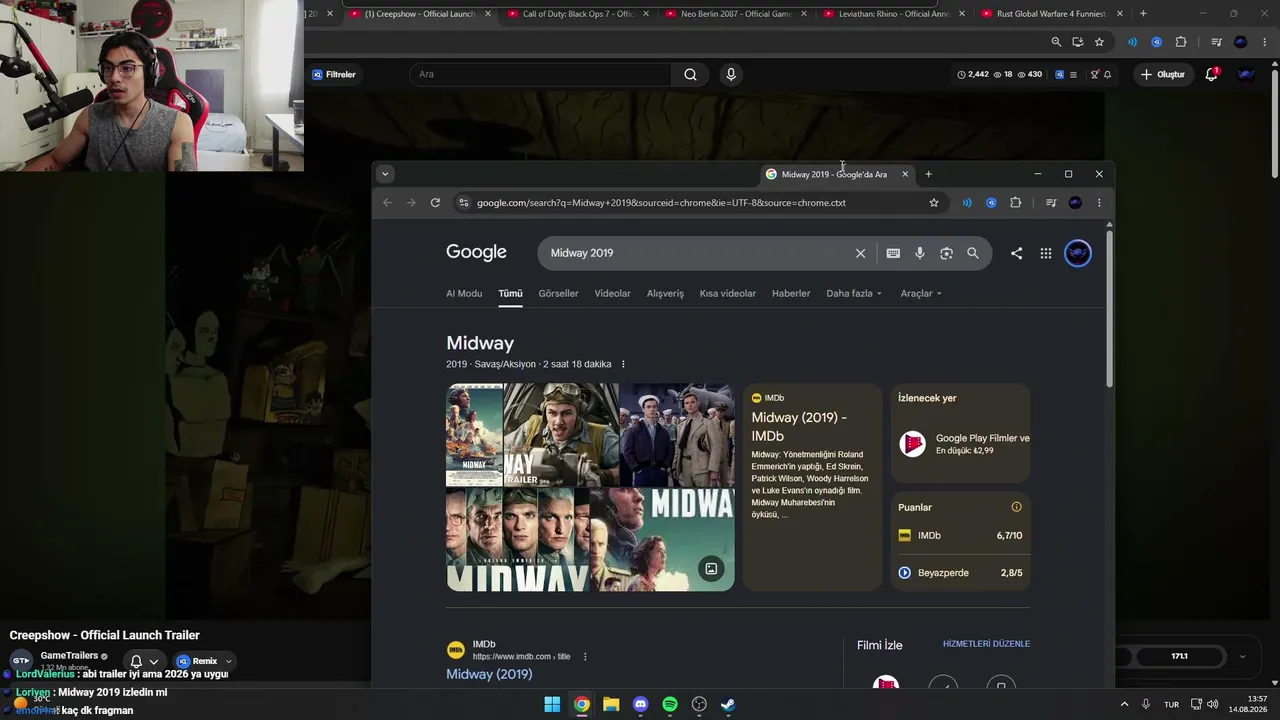Click the YouTube search magnifier button
This screenshot has height=720, width=1280.
690,74
